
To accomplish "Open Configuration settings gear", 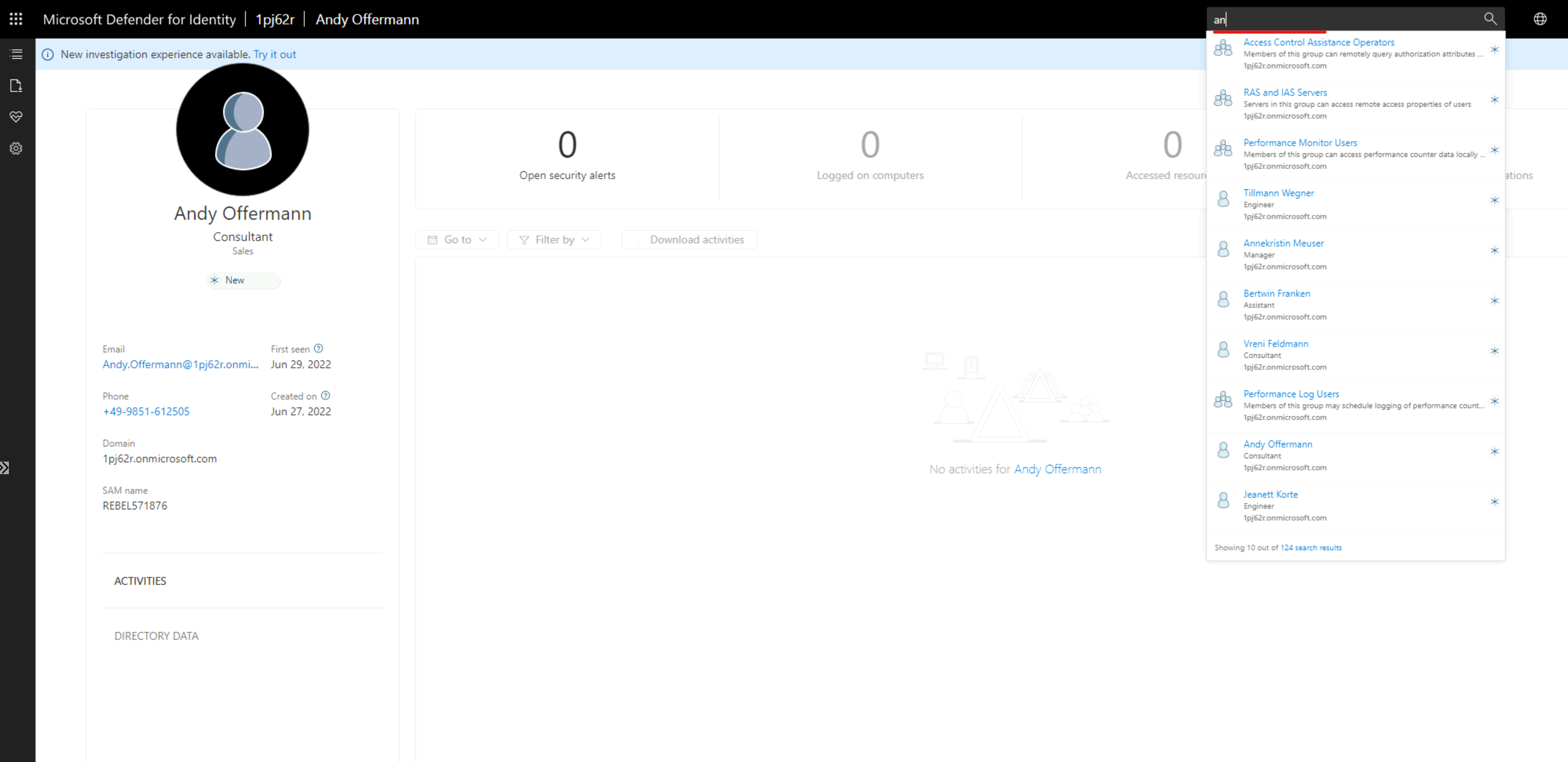I will pyautogui.click(x=16, y=148).
